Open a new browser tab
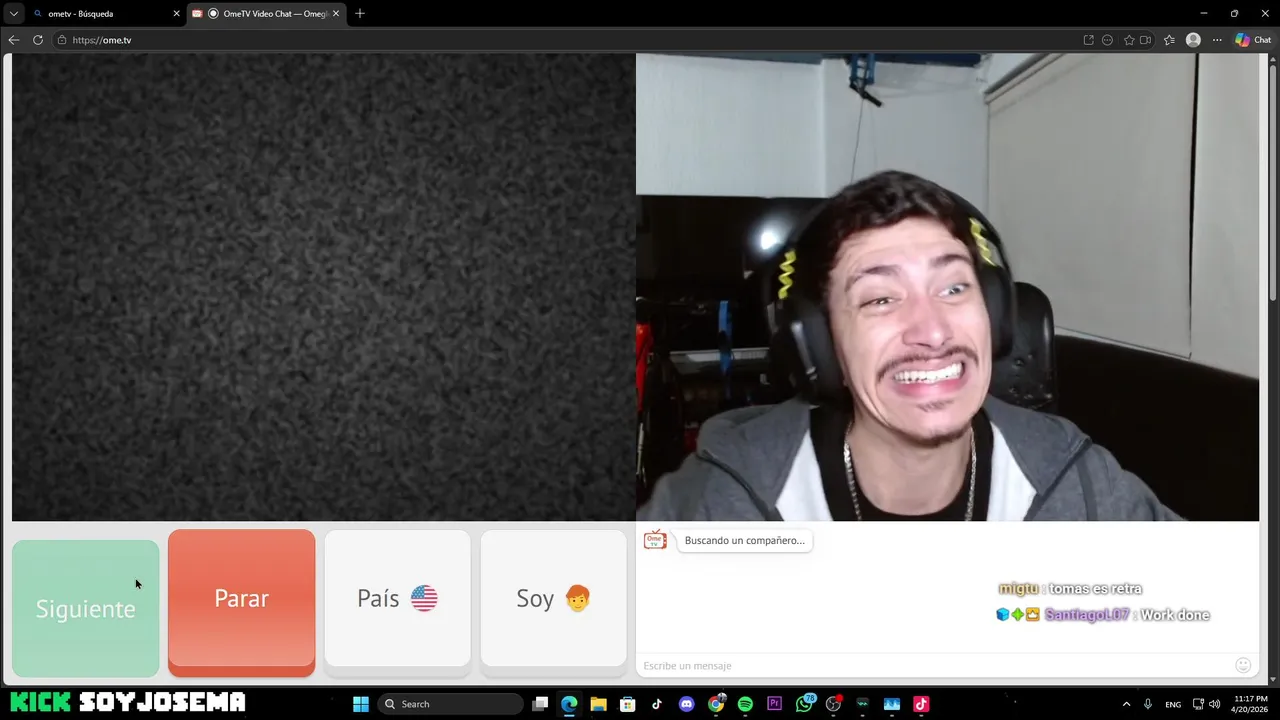1280x720 pixels. 360,14
